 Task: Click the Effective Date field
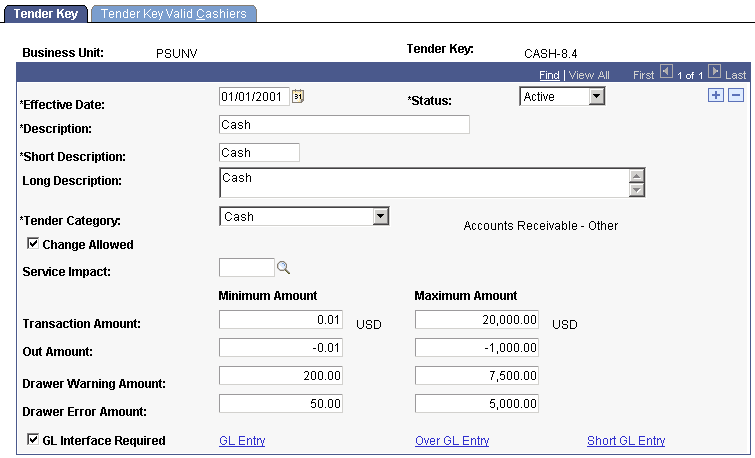pyautogui.click(x=254, y=96)
